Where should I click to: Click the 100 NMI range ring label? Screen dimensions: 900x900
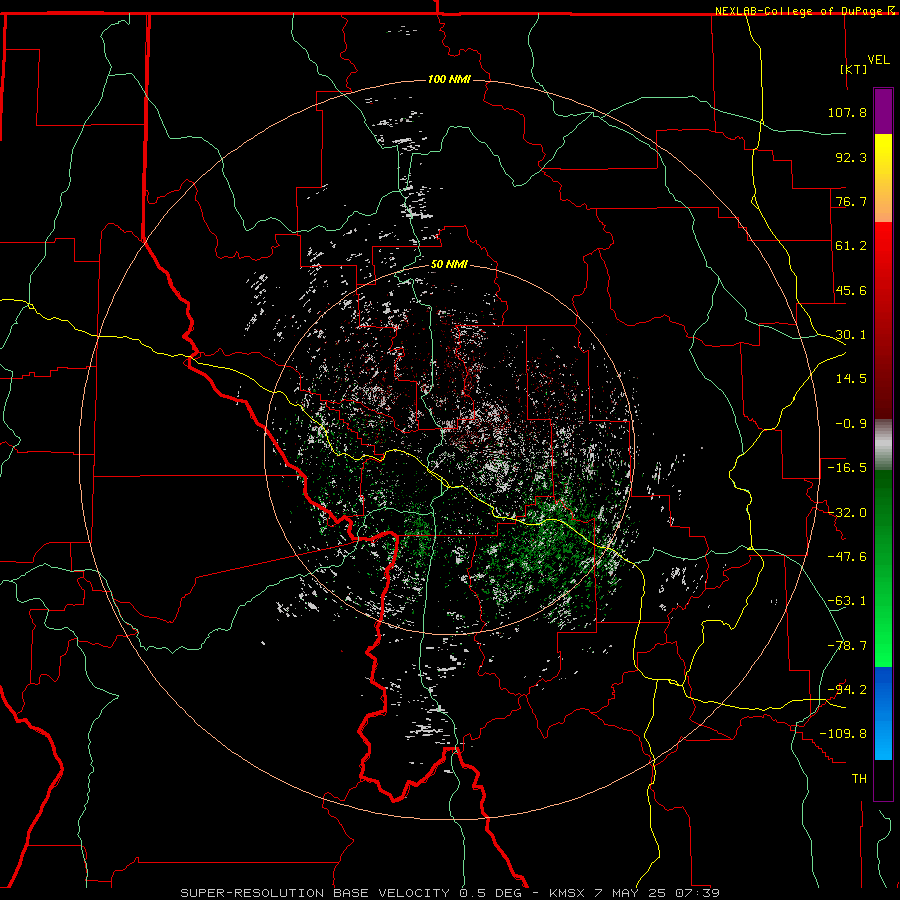(449, 79)
